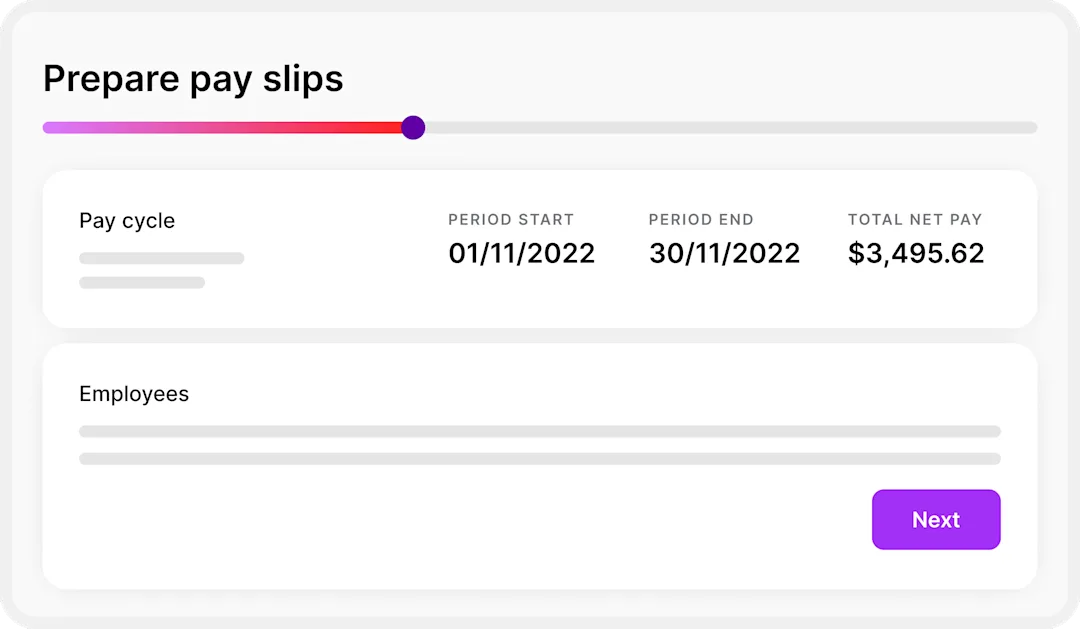Open the Employees section heading
The height and width of the screenshot is (629, 1080).
click(x=134, y=394)
